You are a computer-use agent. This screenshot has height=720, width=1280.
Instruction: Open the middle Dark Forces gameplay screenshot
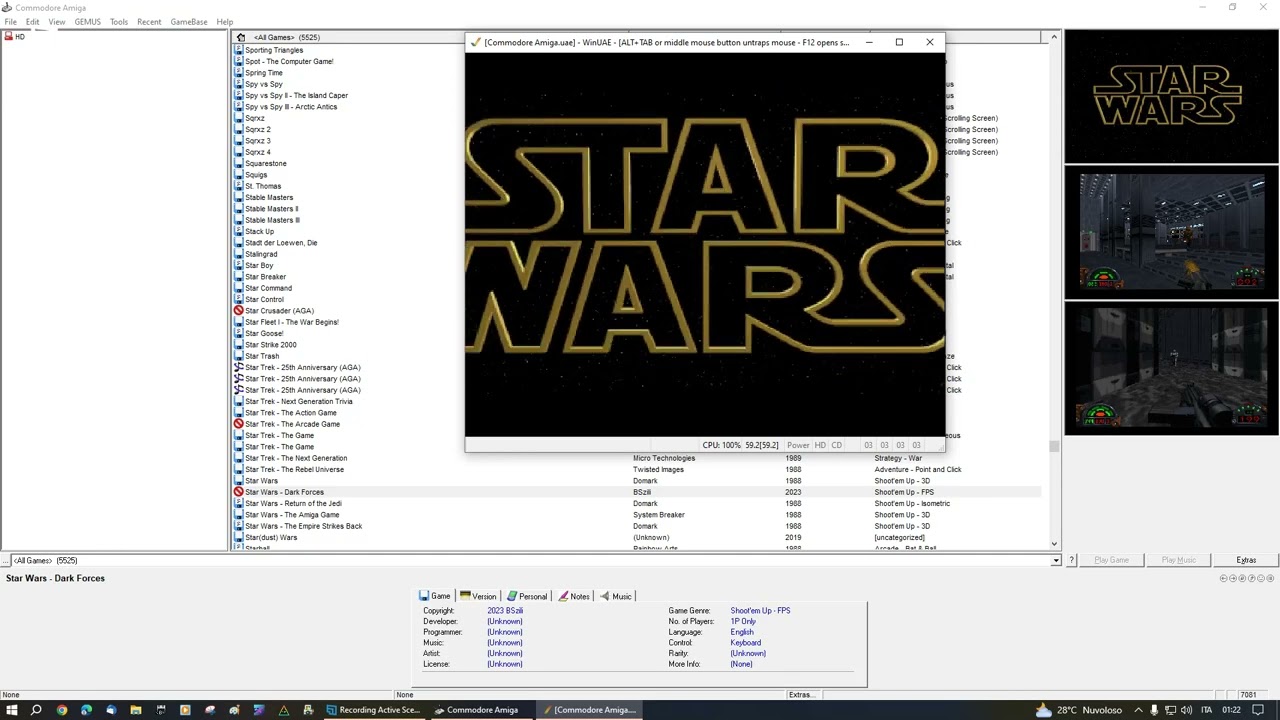pyautogui.click(x=1171, y=232)
